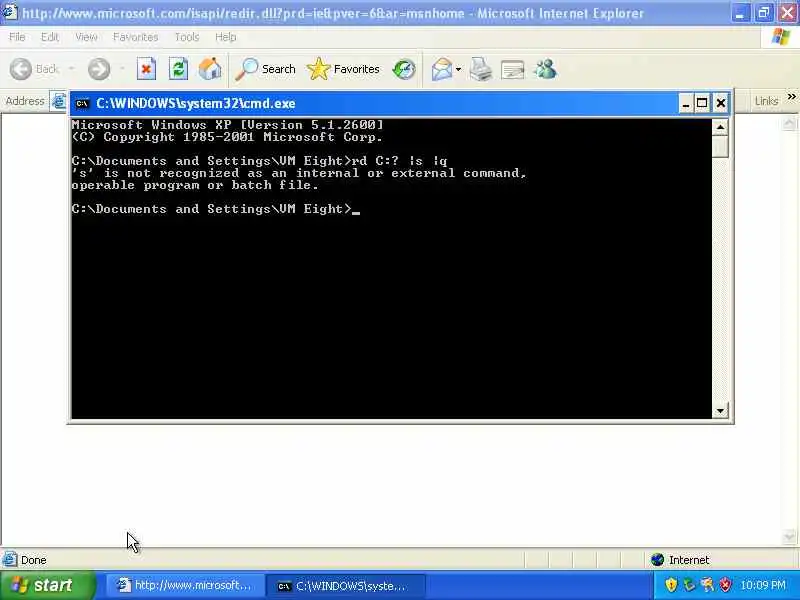Close the cmd.exe window
The image size is (800, 600).
coord(720,104)
